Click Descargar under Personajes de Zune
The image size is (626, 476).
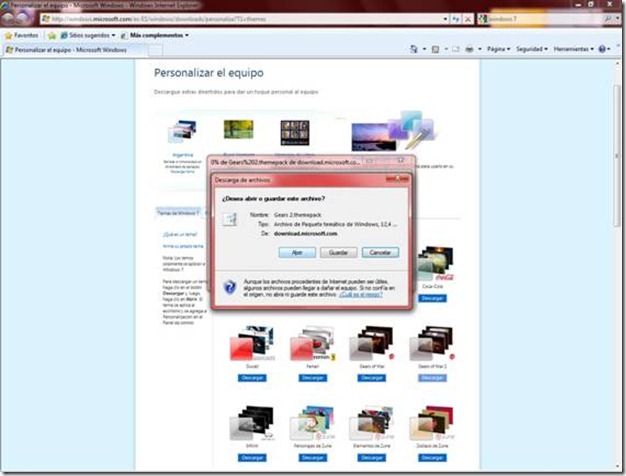313,458
